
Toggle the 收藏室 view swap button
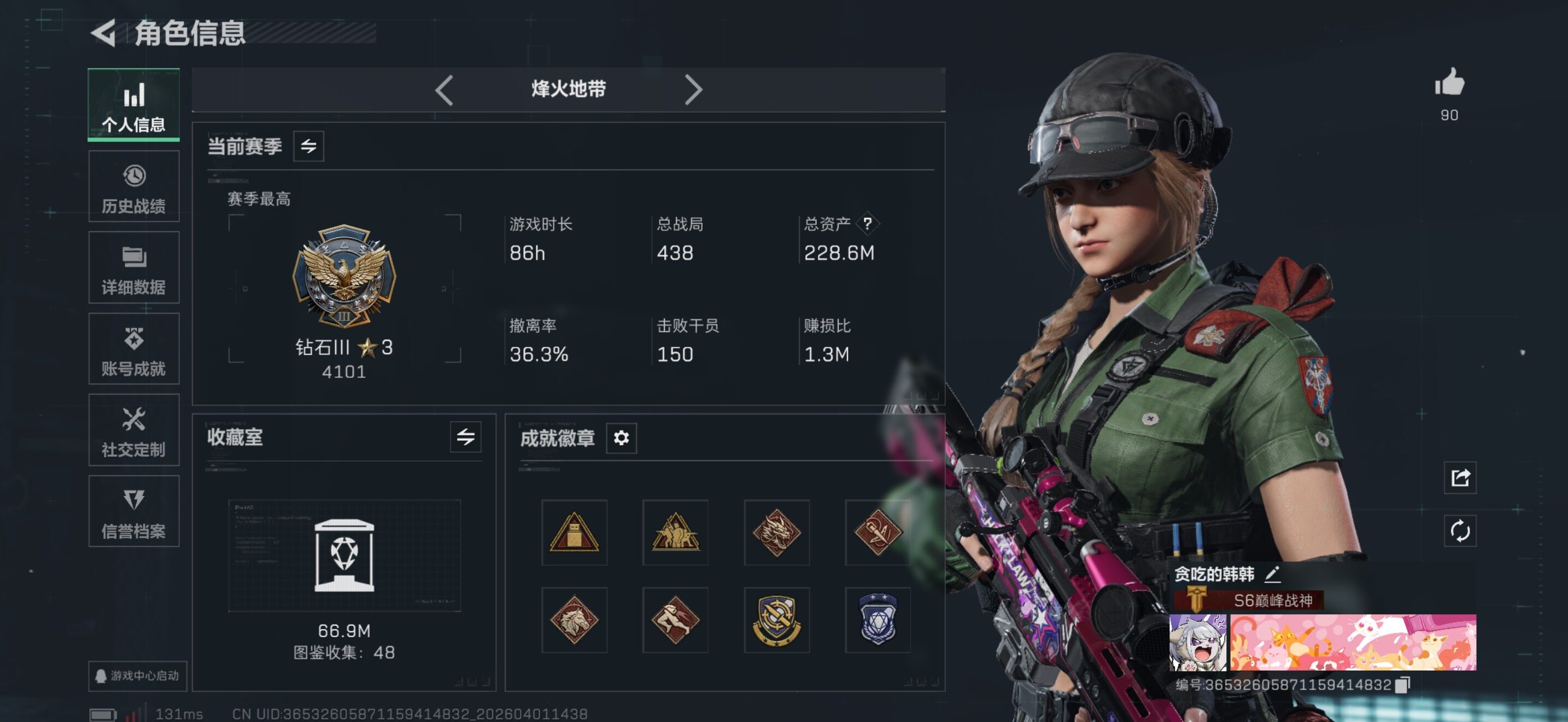(466, 437)
